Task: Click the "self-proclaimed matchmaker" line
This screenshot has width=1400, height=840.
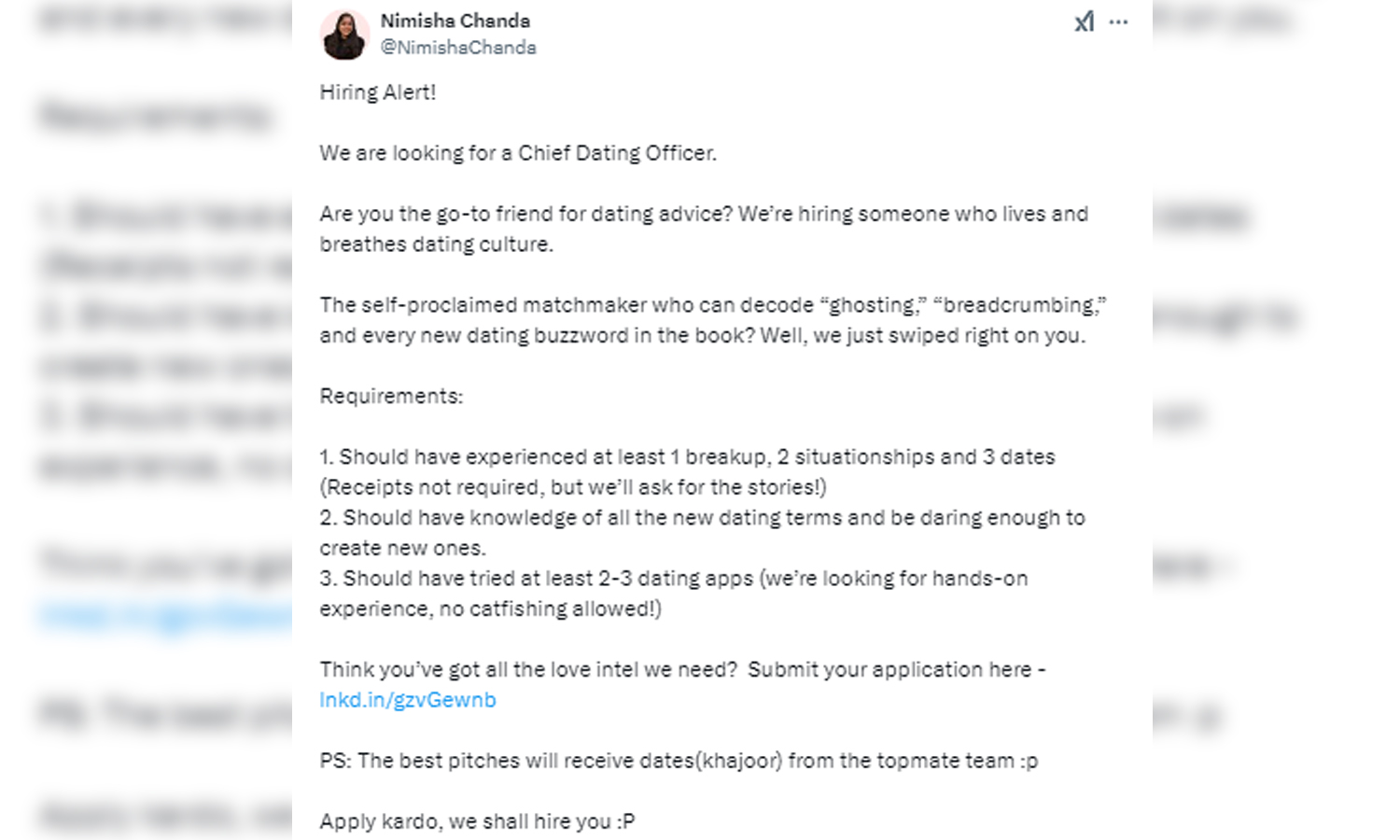Action: tap(712, 305)
